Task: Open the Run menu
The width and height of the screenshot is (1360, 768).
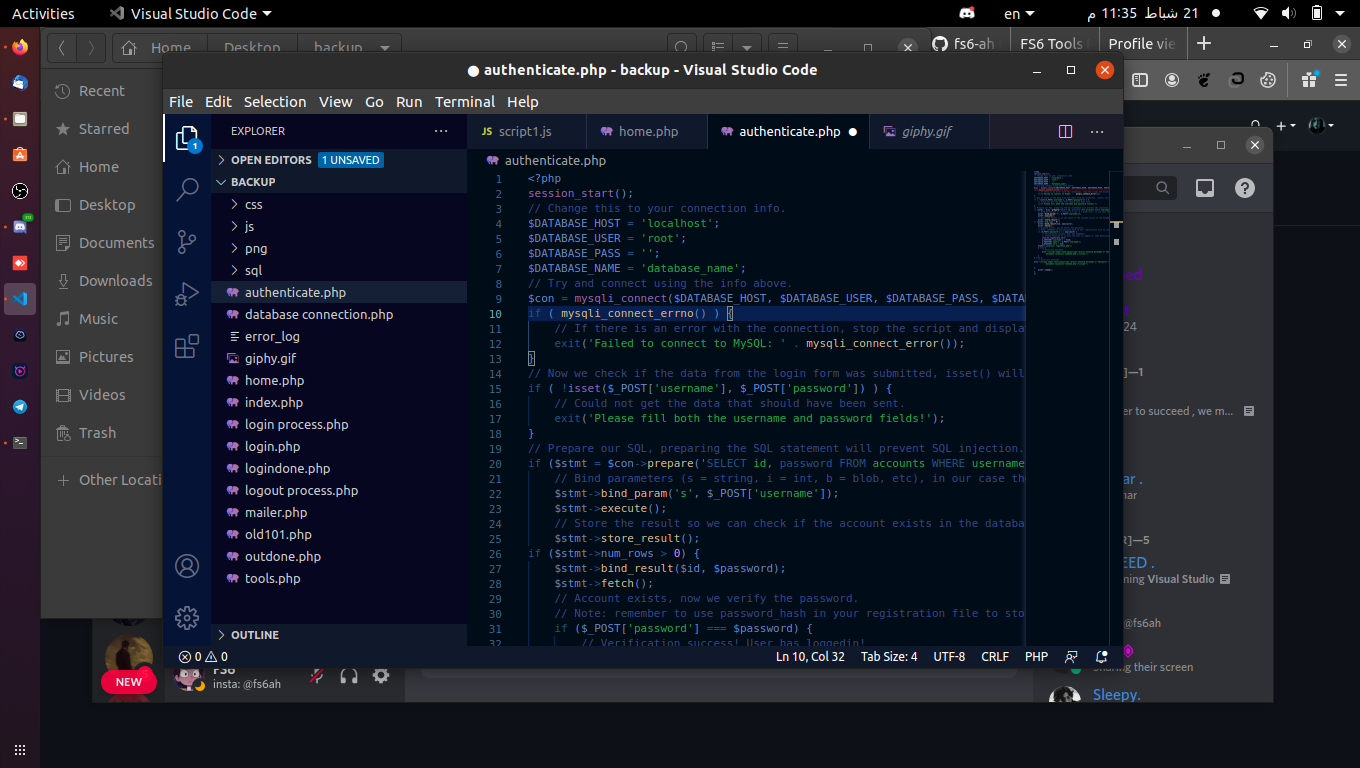Action: [409, 102]
